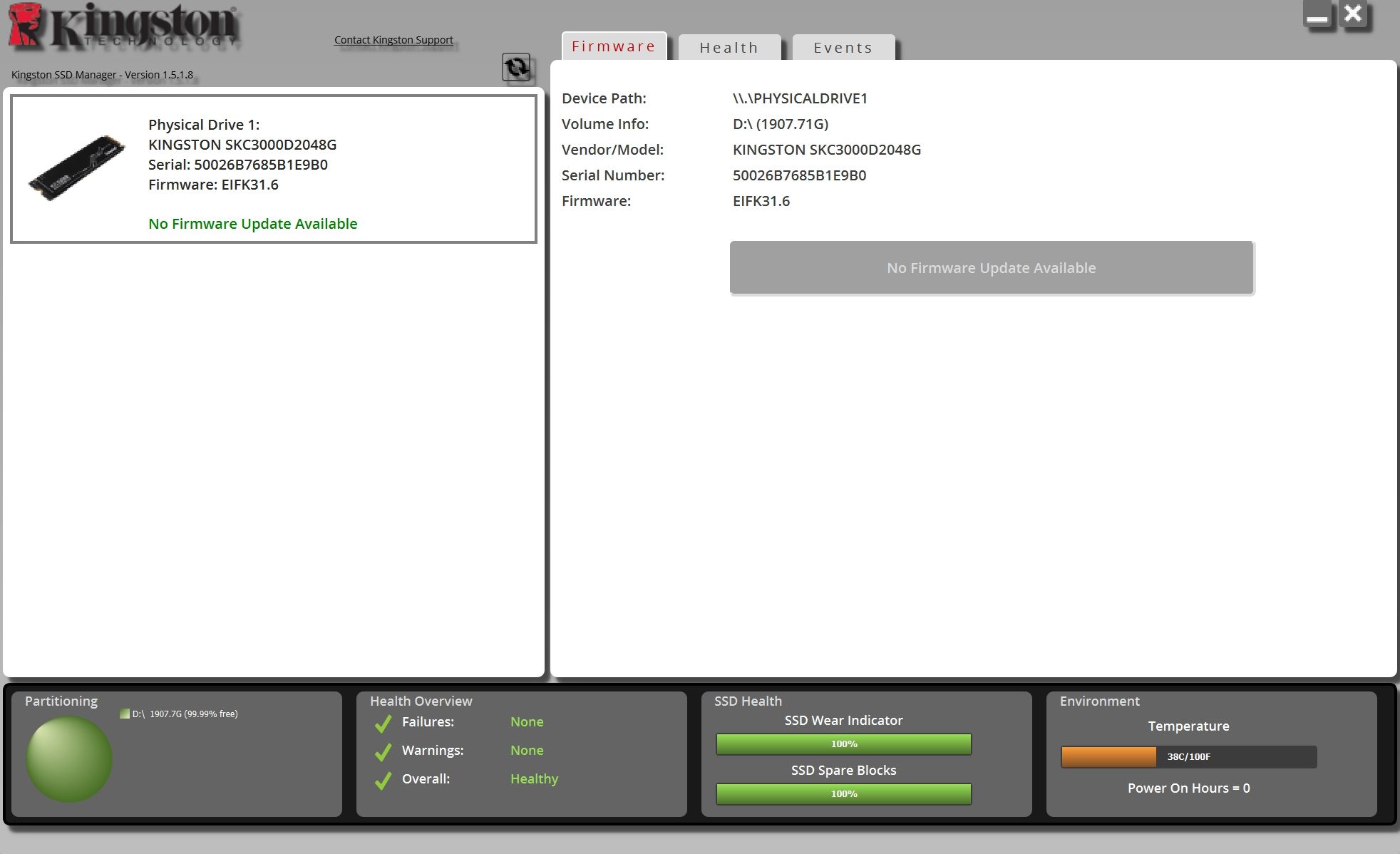Click the SSD Wear Indicator progress bar
The height and width of the screenshot is (854, 1400).
844,744
